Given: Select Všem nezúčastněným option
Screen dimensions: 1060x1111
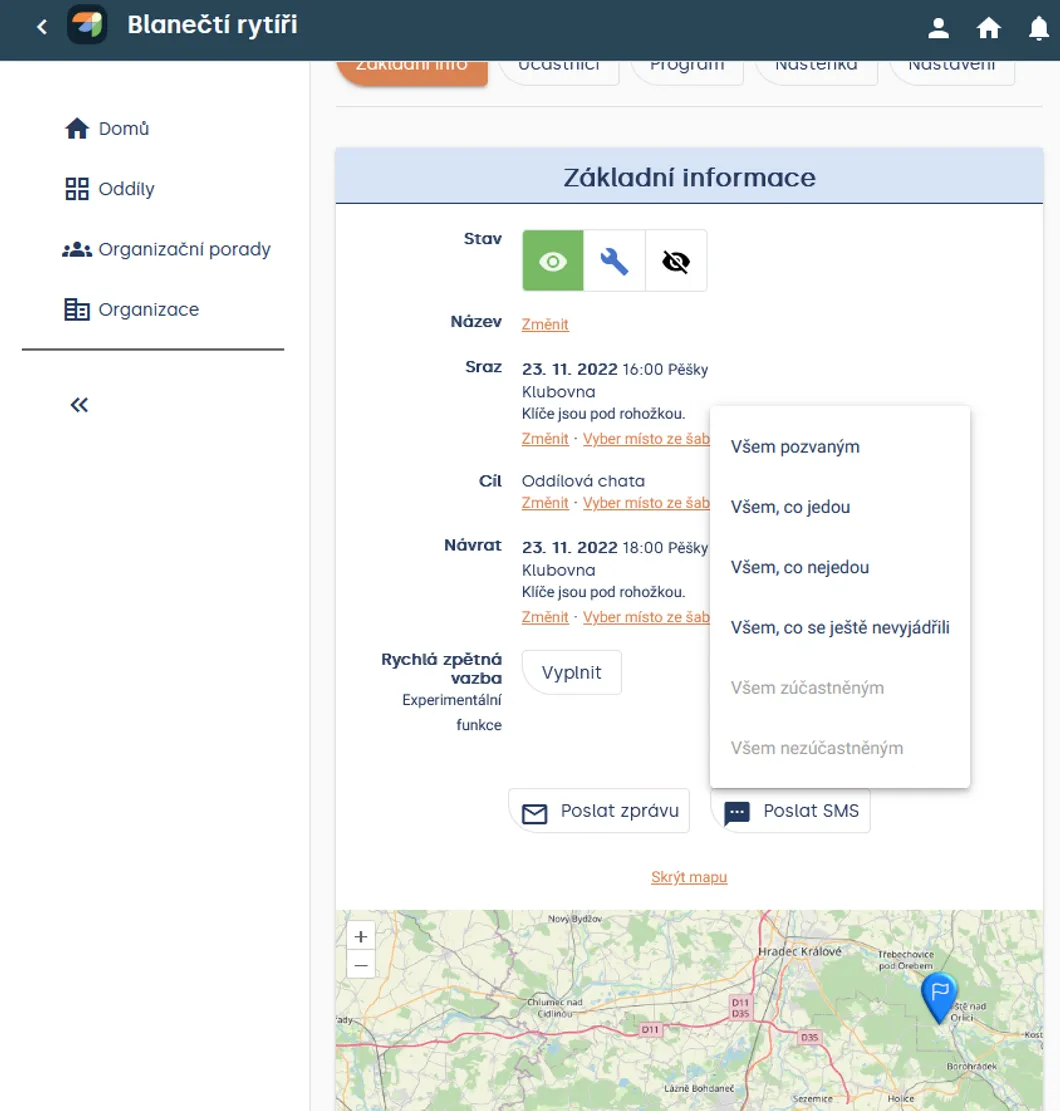Looking at the screenshot, I should pyautogui.click(x=840, y=748).
